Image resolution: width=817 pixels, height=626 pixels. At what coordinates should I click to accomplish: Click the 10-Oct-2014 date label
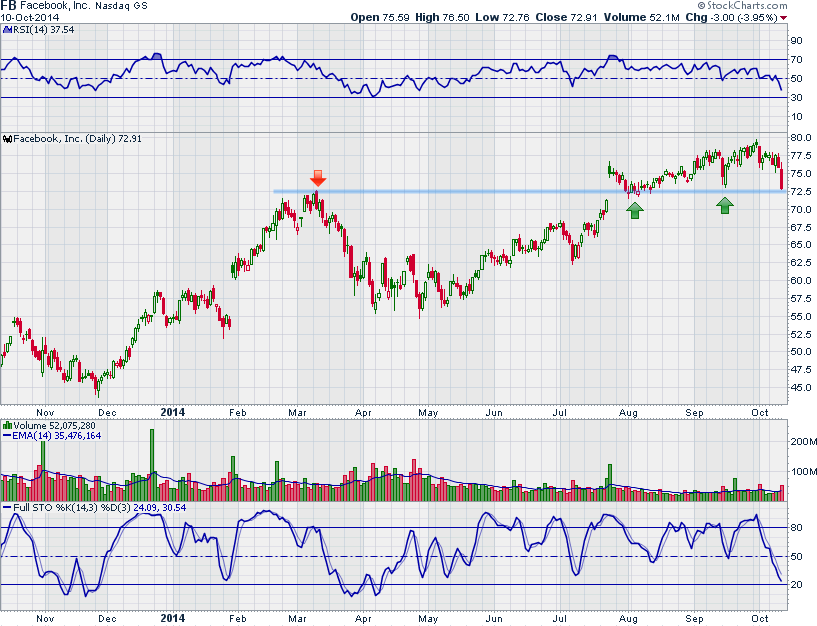pyautogui.click(x=30, y=17)
